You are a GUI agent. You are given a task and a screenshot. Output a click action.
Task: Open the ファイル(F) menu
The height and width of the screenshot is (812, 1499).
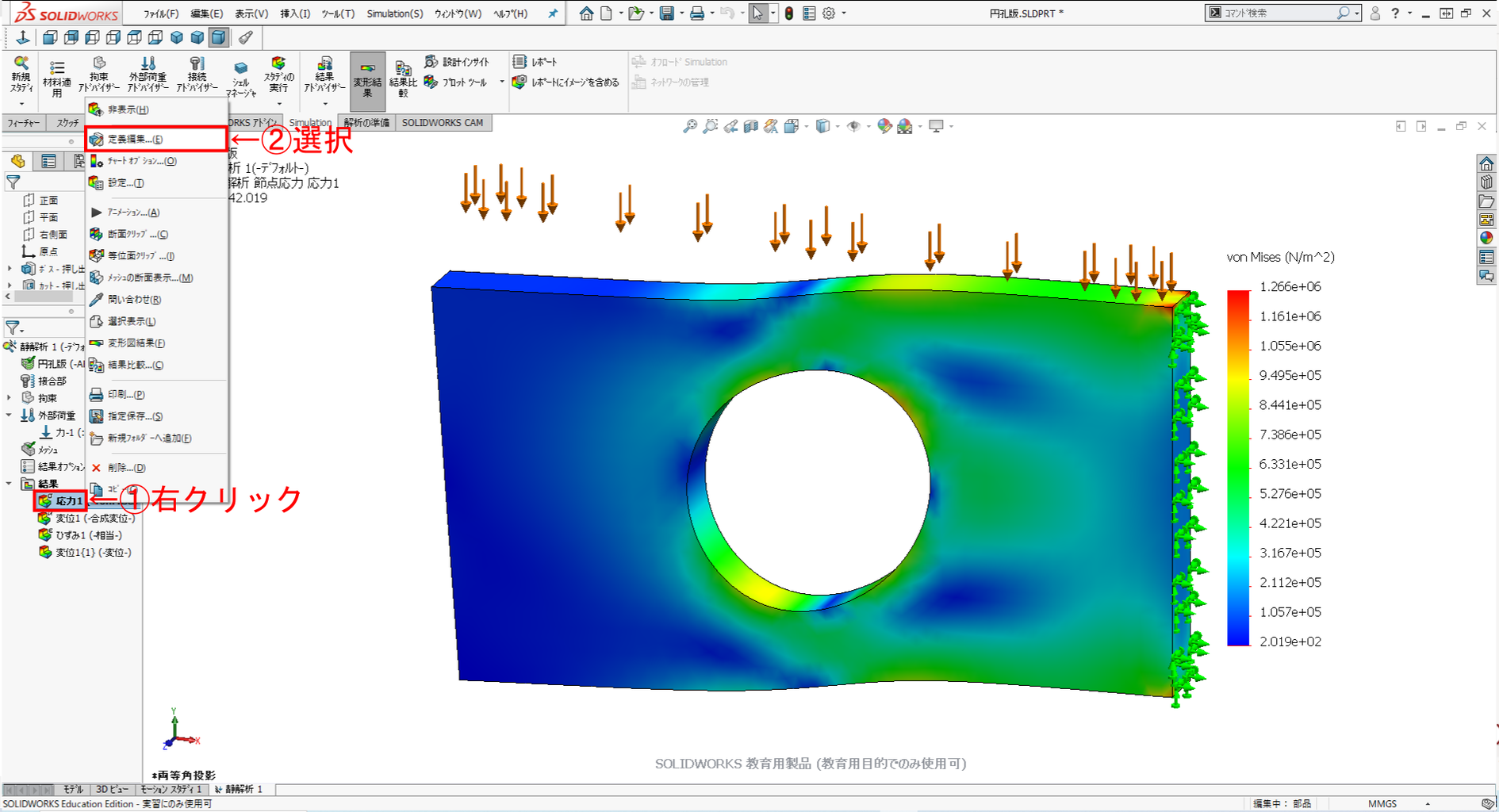point(161,13)
